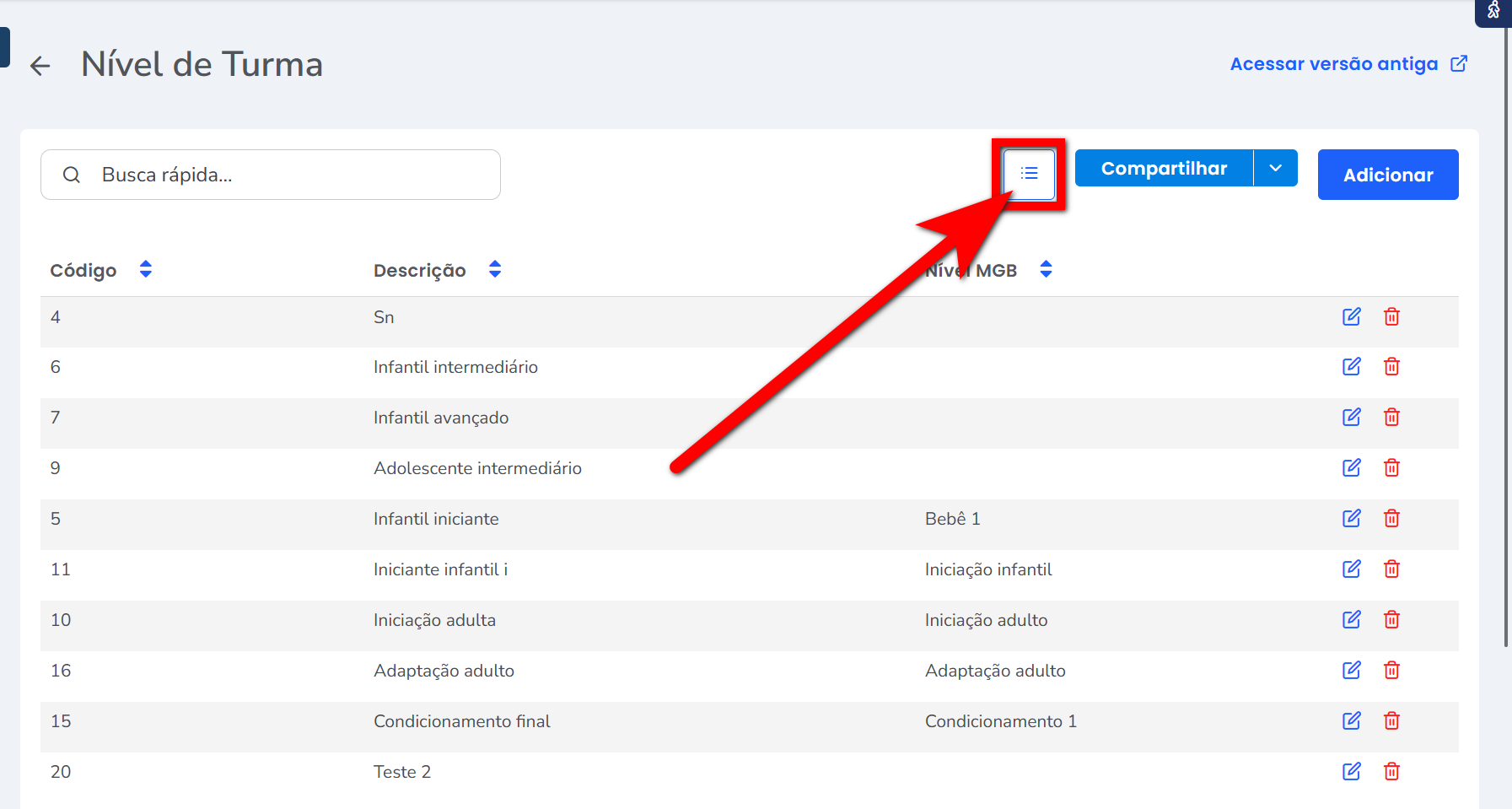Delete the Adaptação adulto row
This screenshot has width=1512, height=809.
[x=1391, y=671]
